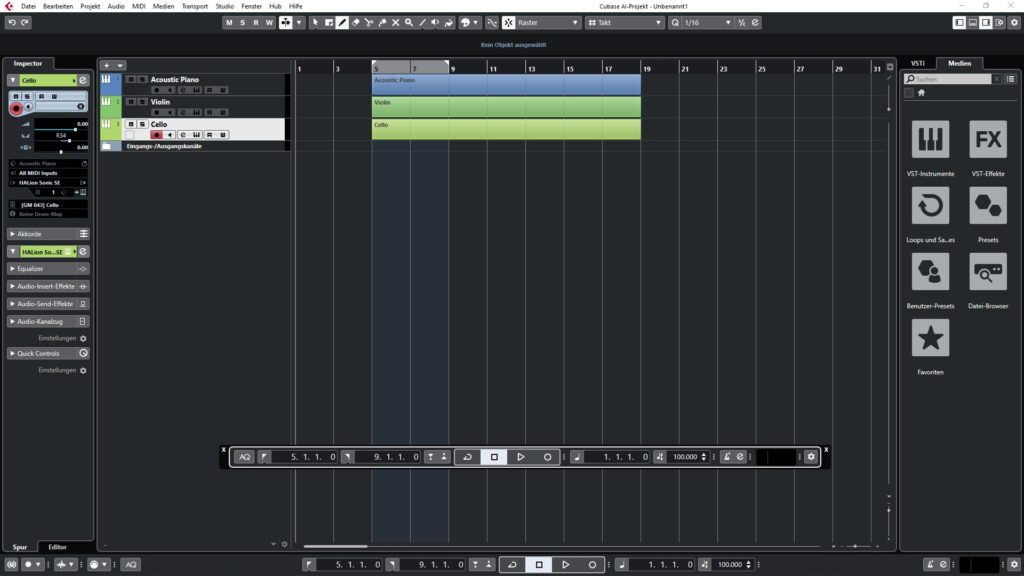1024x576 pixels.
Task: Switch to the Editor tab at bottom
Action: 57,547
